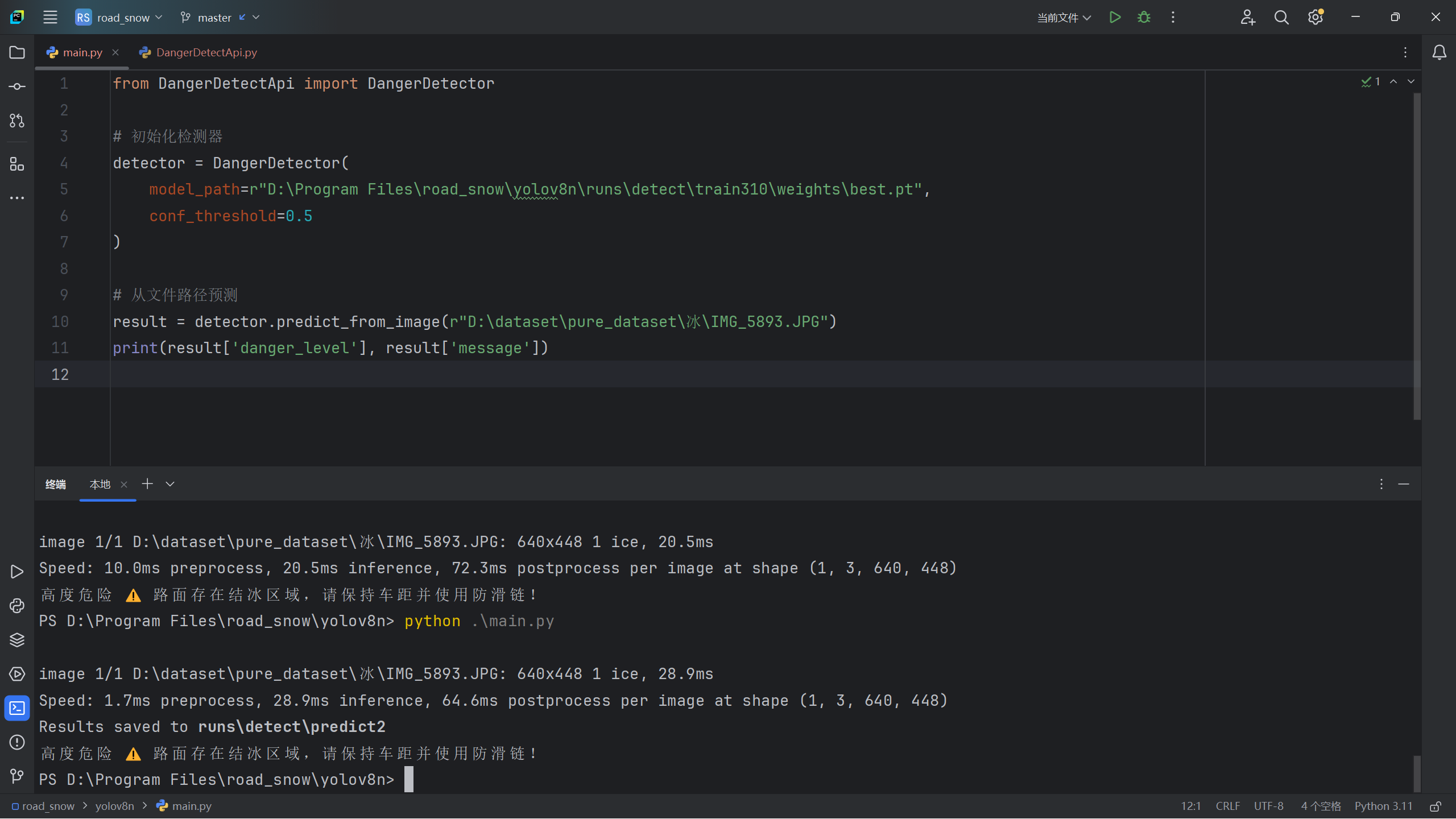This screenshot has width=1456, height=819.
Task: Switch Python 3.11 interpreter
Action: click(x=1383, y=806)
